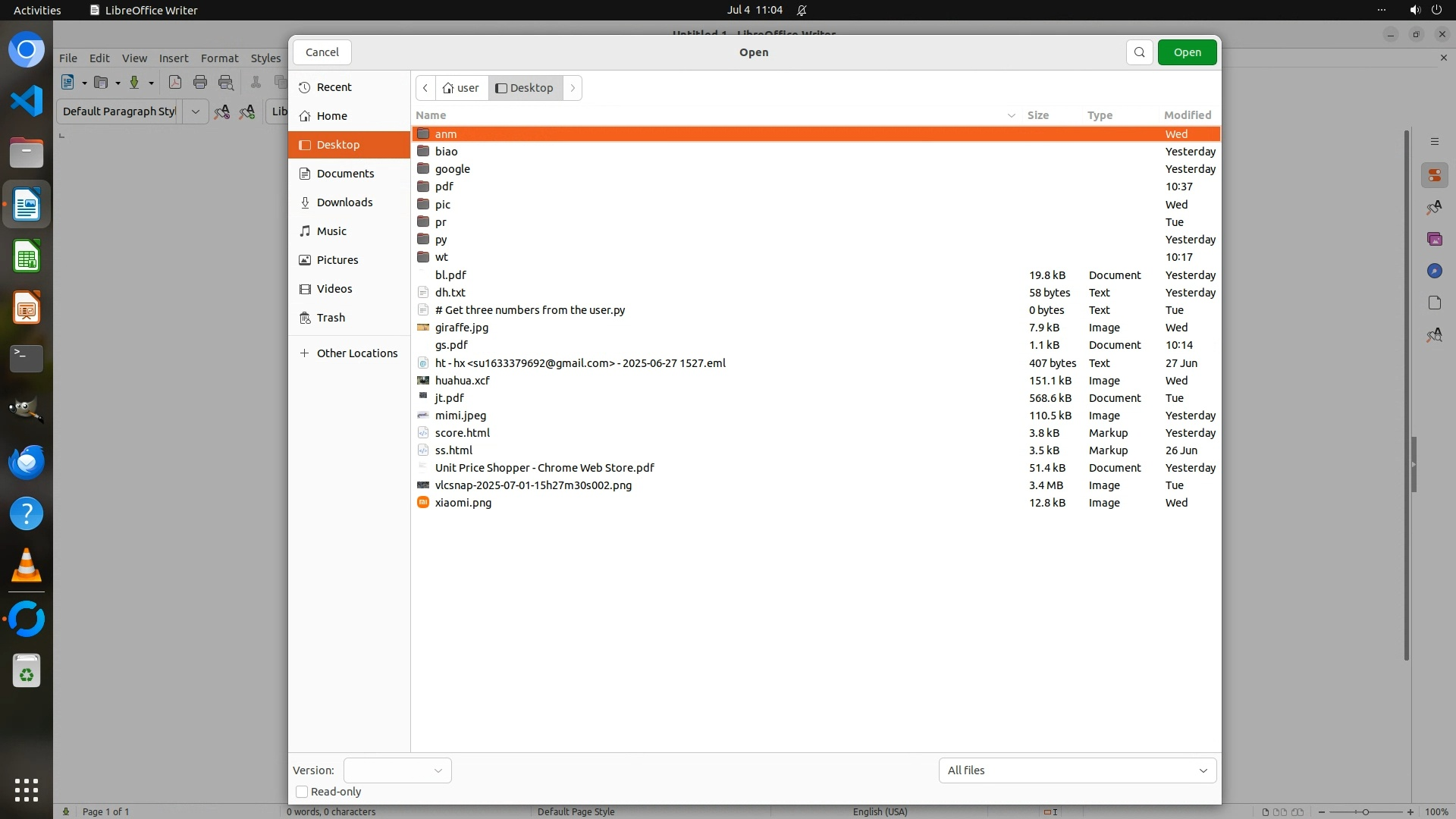Click the search icon in Open dialog
Viewport: 1456px width, 819px height.
[1139, 52]
